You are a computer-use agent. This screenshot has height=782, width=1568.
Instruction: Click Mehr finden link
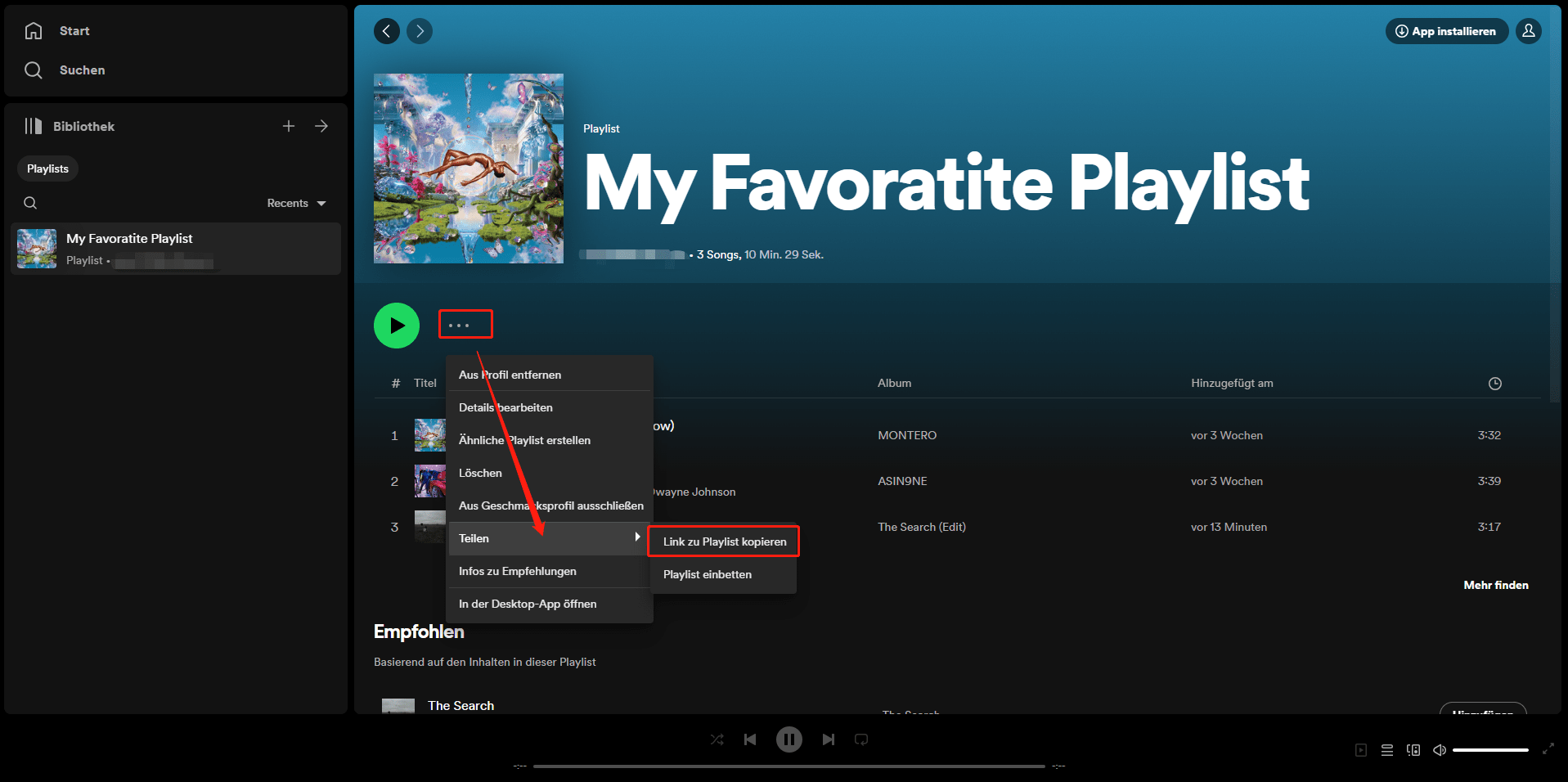(1496, 585)
